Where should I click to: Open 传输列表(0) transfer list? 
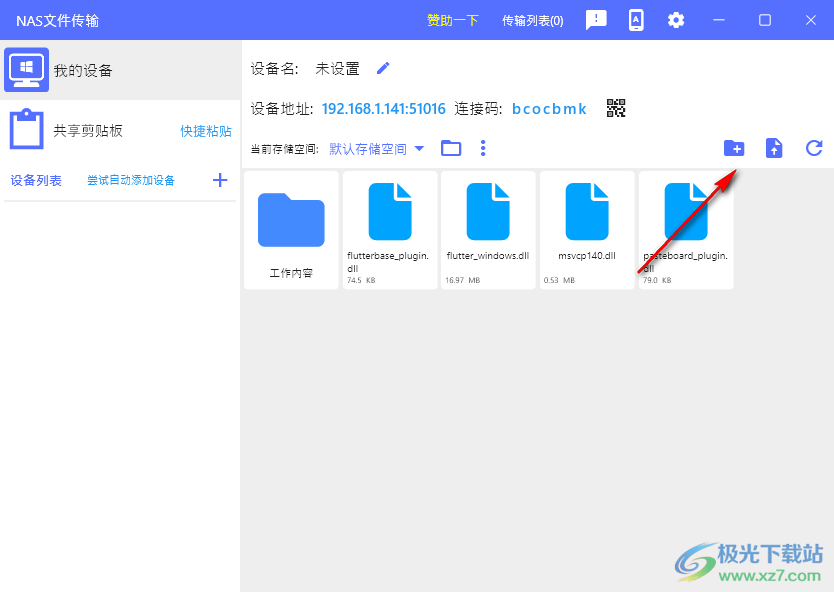point(532,20)
